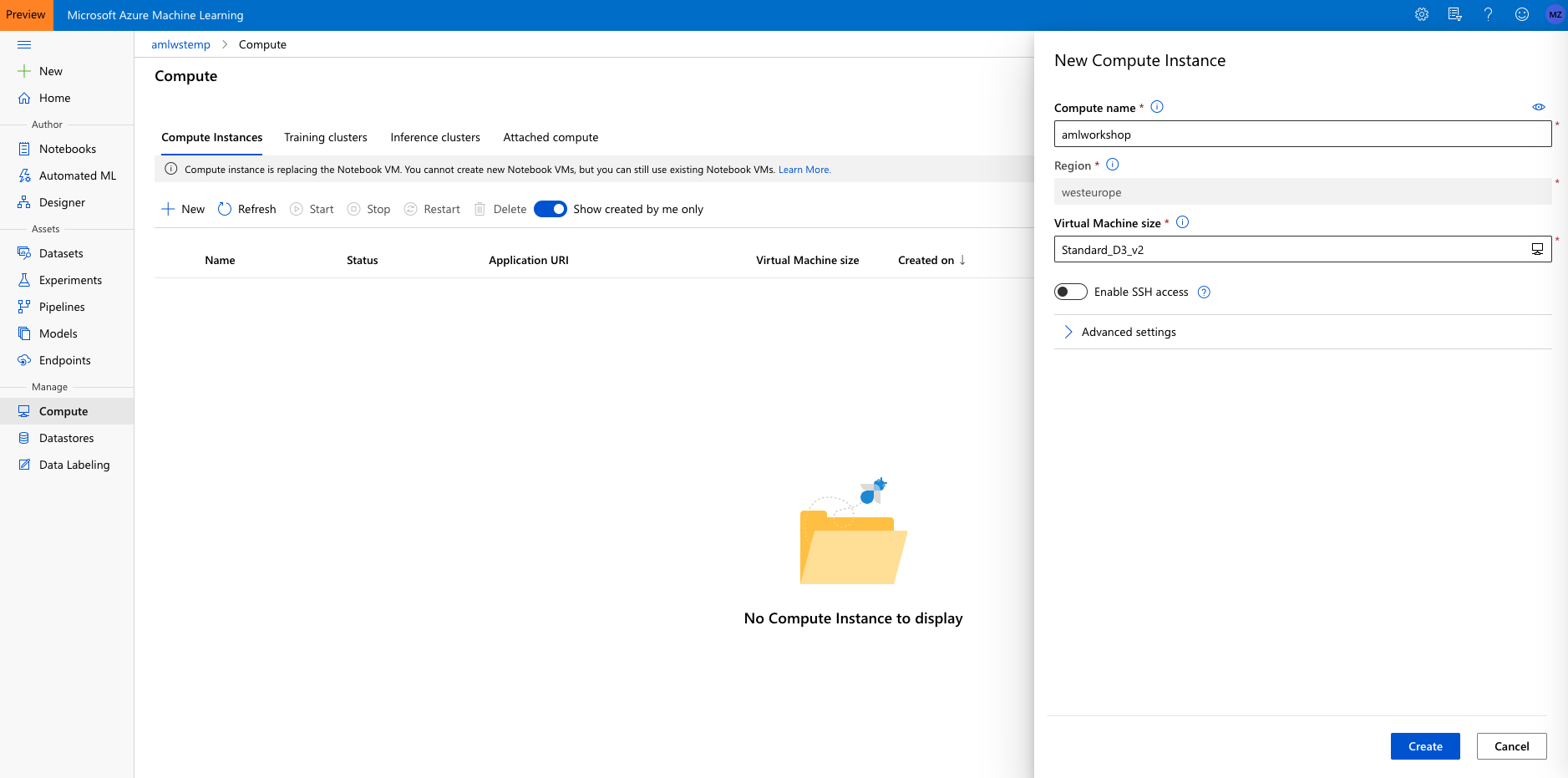Switch to Training clusters tab
The height and width of the screenshot is (778, 1568).
pyautogui.click(x=326, y=137)
